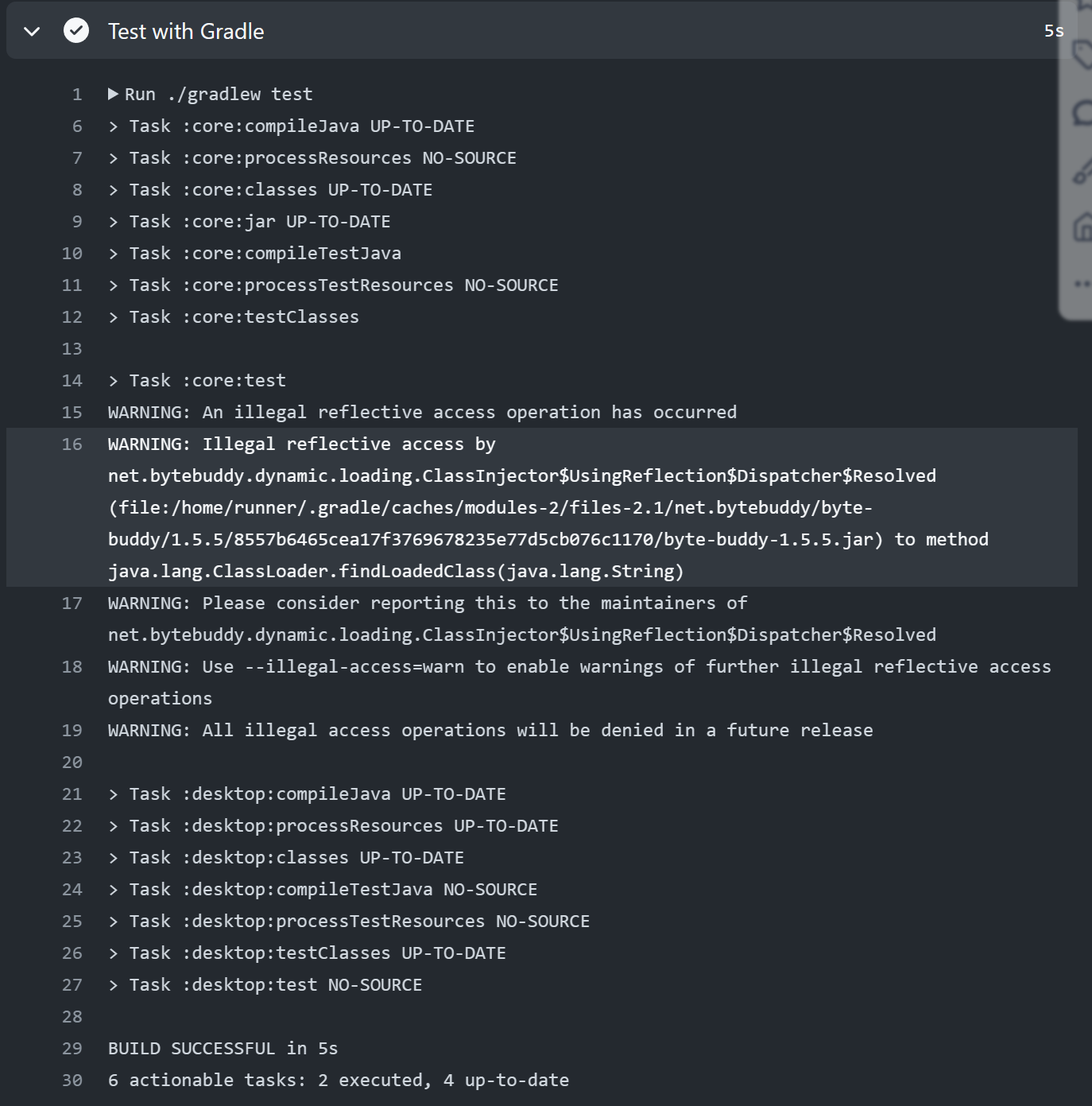Screen dimensions: 1092x1106
Task: Click the home icon in side panel
Action: tap(1082, 227)
